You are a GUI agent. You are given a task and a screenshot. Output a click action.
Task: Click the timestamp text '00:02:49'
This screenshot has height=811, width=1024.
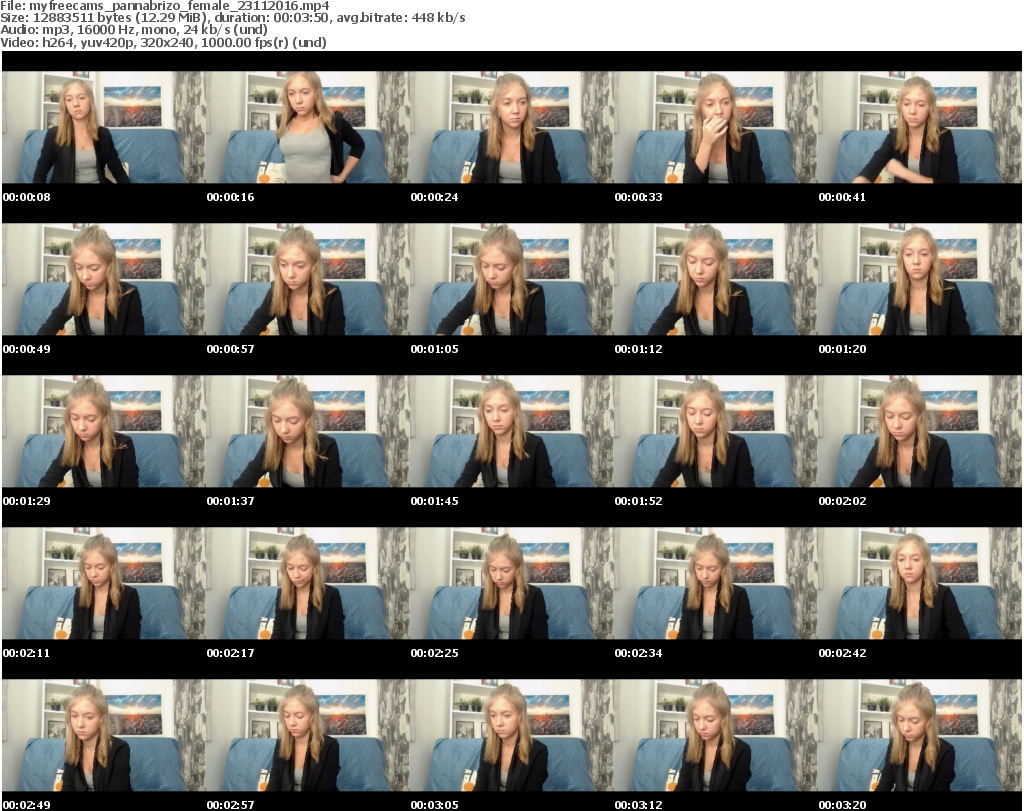click(x=27, y=805)
